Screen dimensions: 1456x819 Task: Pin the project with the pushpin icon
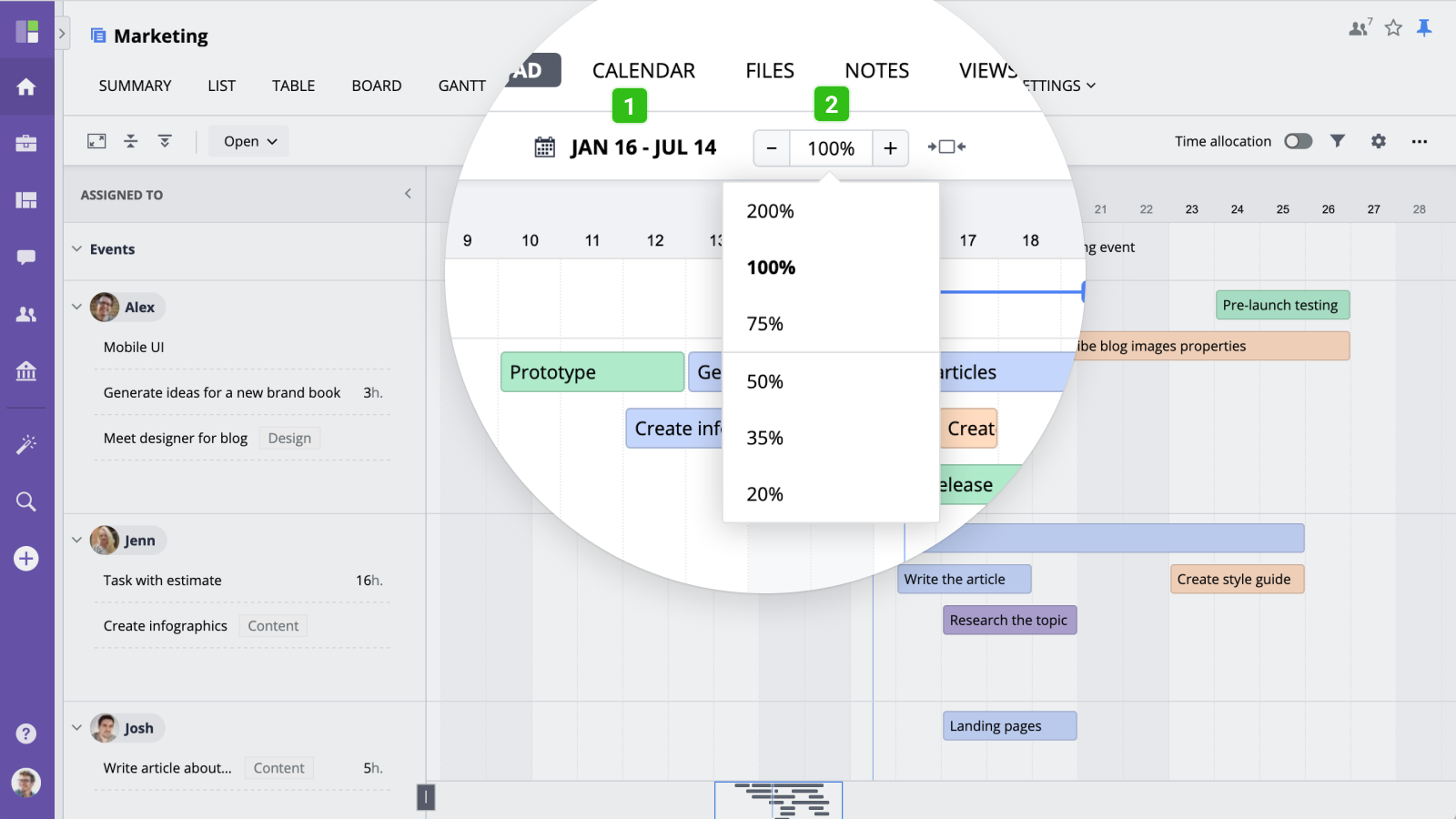click(x=1424, y=28)
